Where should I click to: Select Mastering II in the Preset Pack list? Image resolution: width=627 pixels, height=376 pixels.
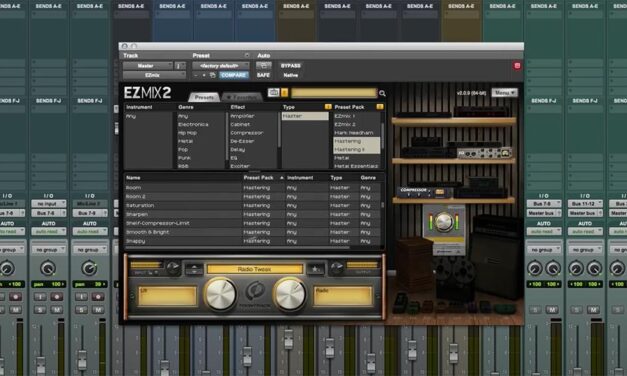357,150
